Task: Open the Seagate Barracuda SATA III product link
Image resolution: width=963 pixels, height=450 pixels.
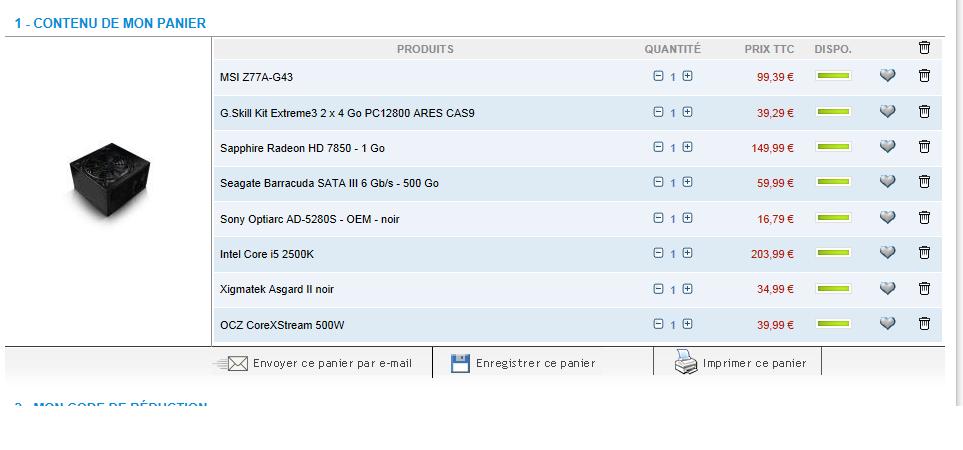Action: click(x=329, y=183)
